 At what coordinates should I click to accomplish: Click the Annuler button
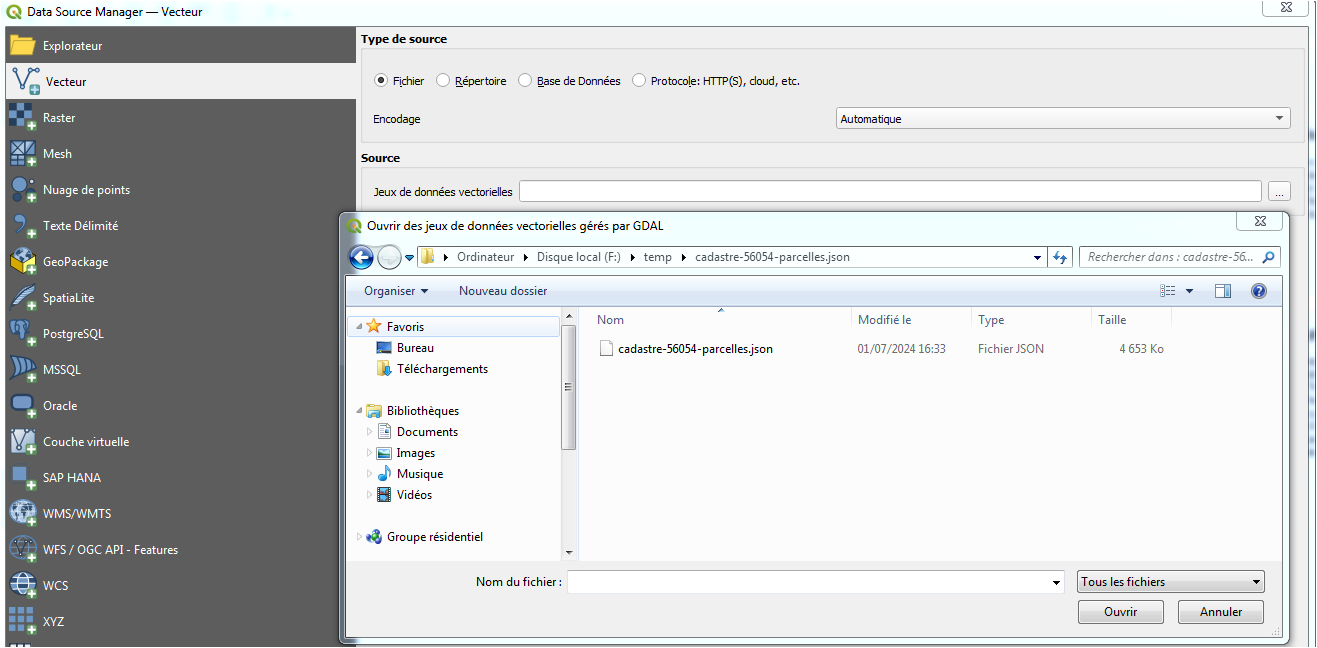[1221, 612]
